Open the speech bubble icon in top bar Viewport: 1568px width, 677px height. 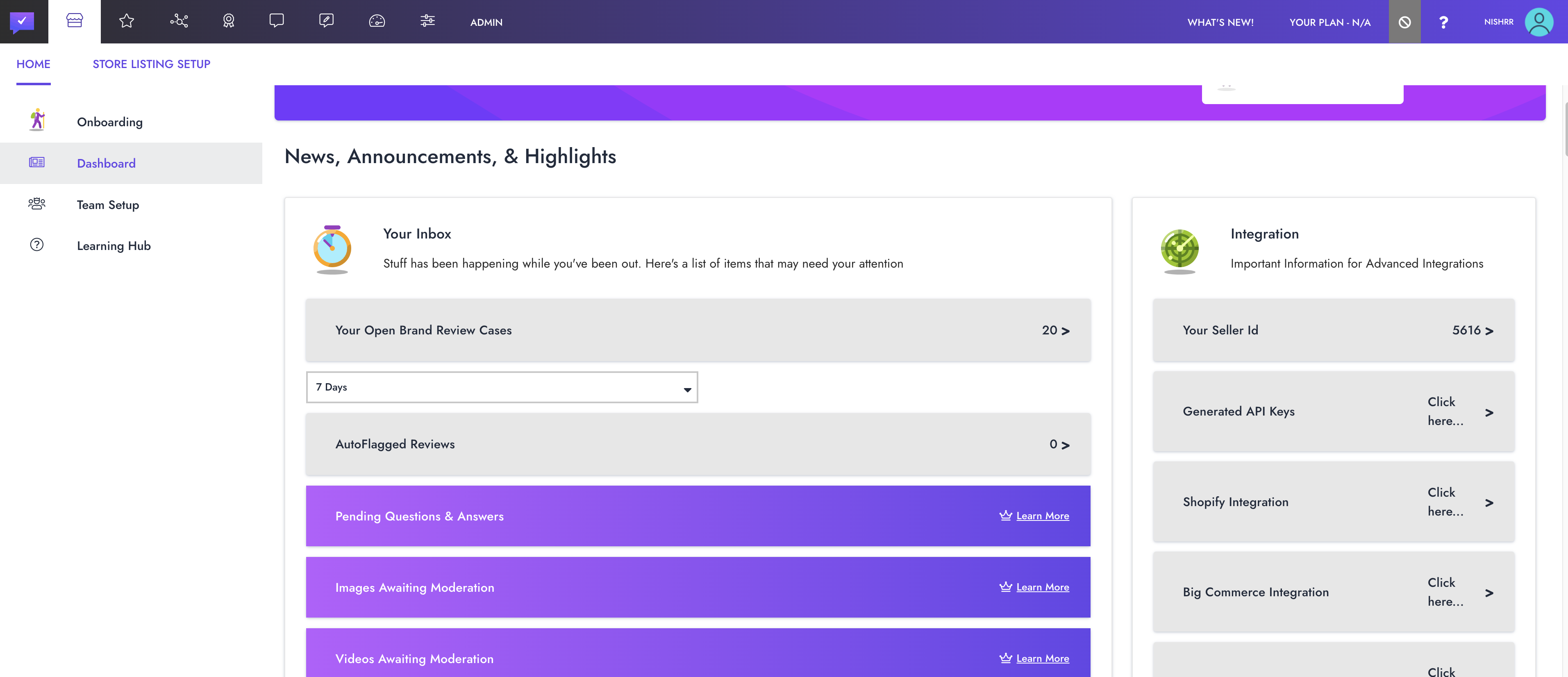276,21
